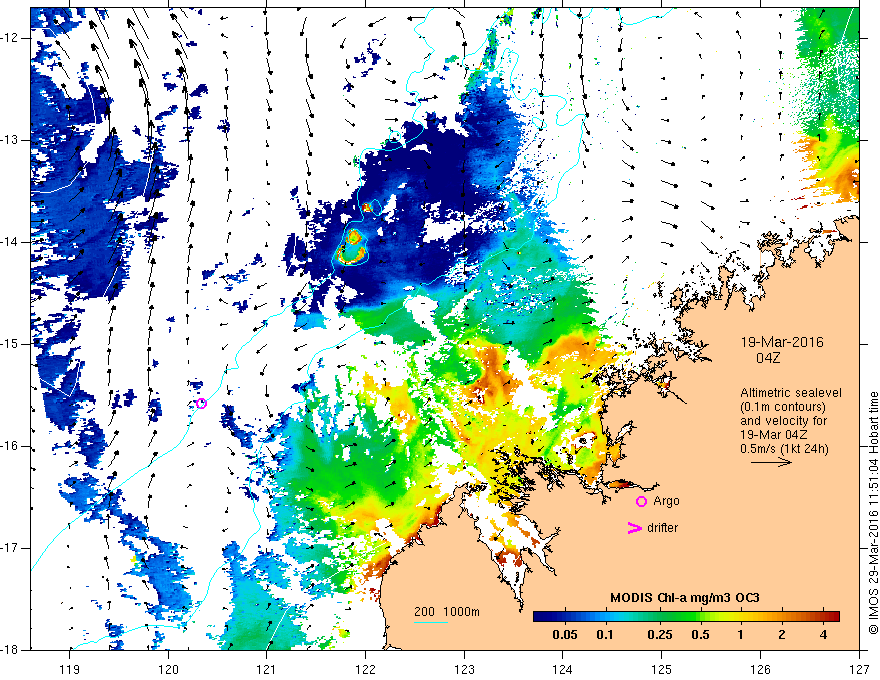The height and width of the screenshot is (680, 880).
Task: Click the latitude axis label '-16'
Action: pyautogui.click(x=10, y=446)
